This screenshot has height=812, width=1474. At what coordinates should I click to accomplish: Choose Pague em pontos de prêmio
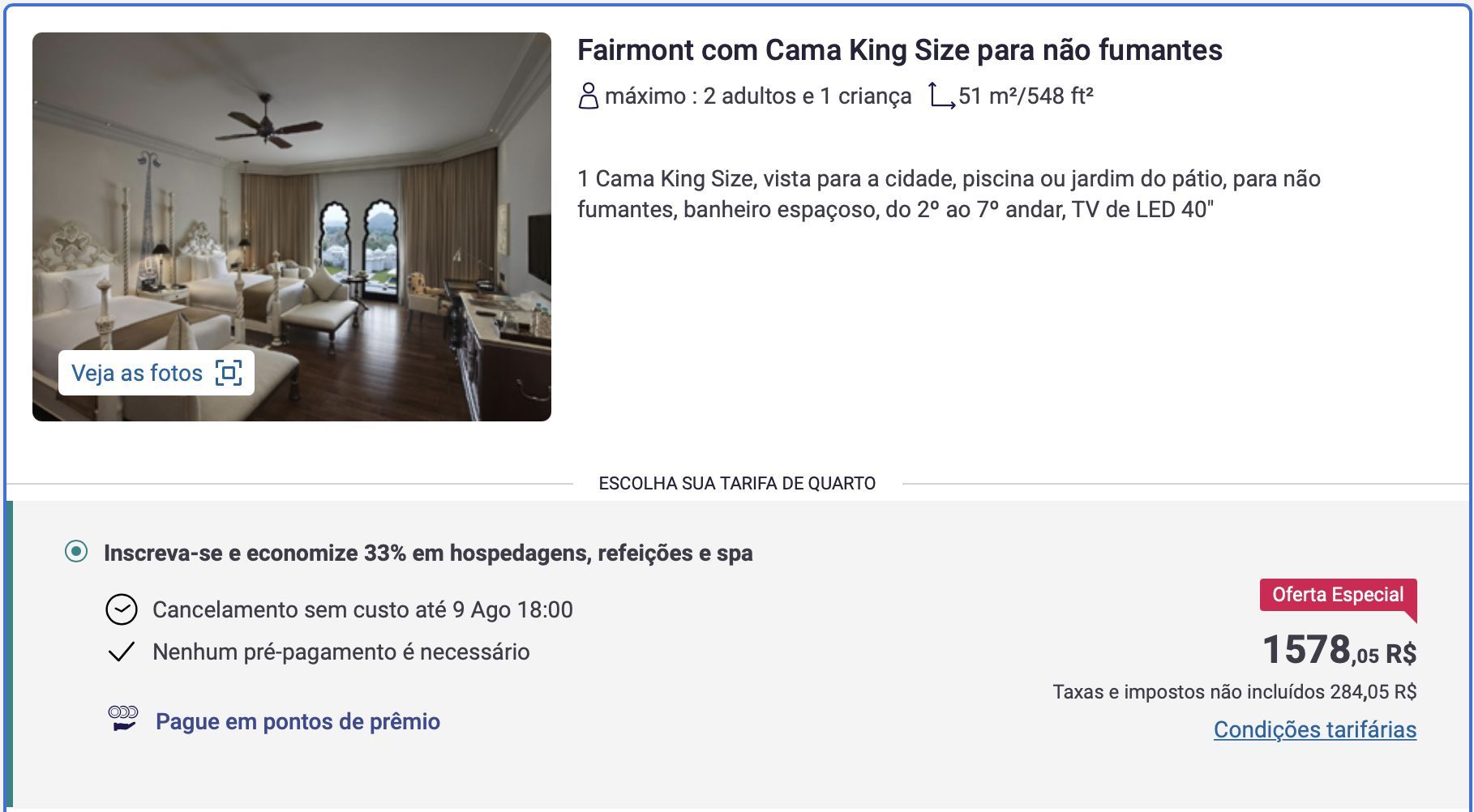click(298, 721)
